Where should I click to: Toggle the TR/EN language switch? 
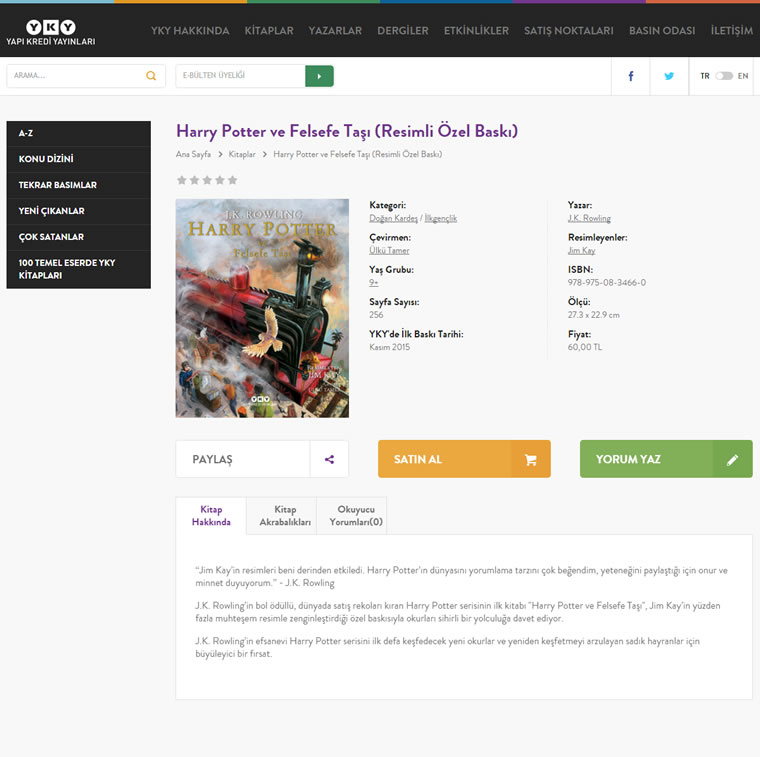724,76
